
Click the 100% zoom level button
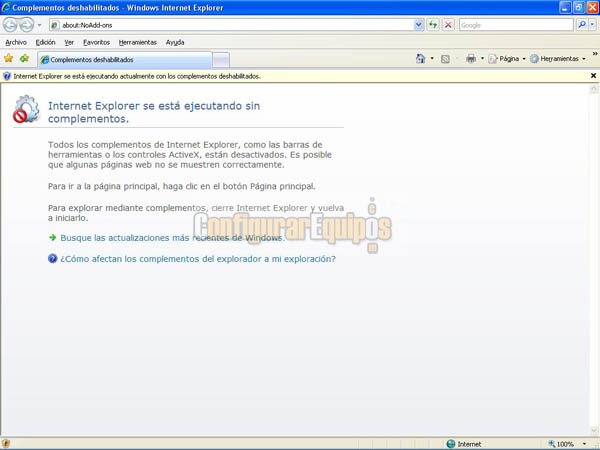coord(561,444)
